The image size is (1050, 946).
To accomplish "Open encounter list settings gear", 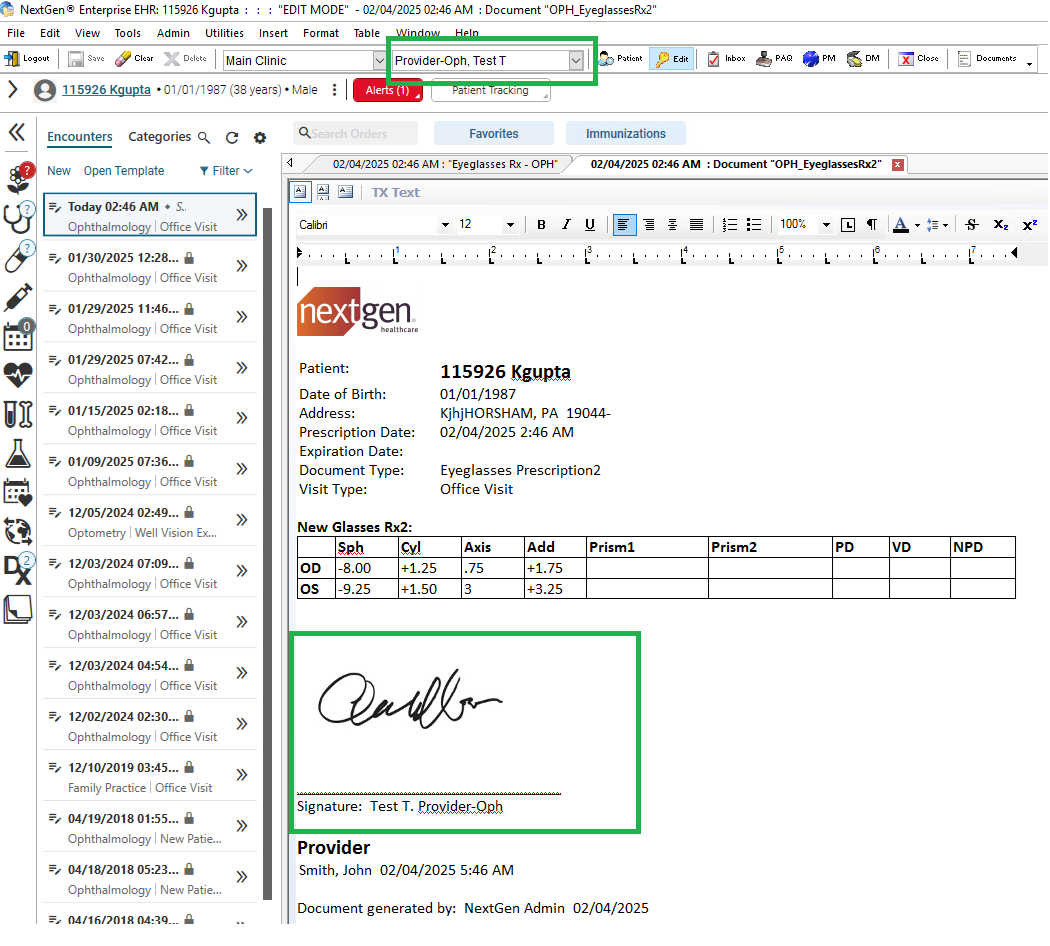I will (260, 137).
